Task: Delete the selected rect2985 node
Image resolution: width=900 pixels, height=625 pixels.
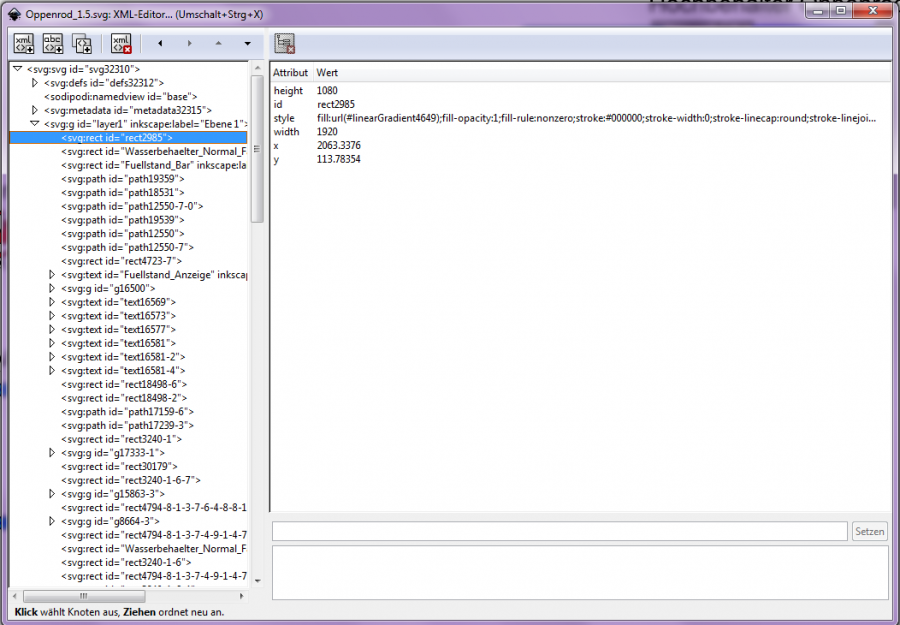Action: click(x=120, y=43)
